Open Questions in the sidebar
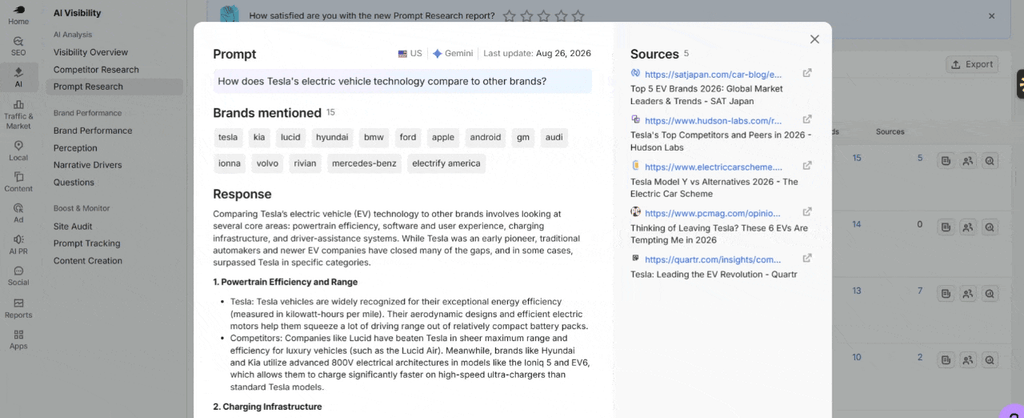 click(x=74, y=182)
